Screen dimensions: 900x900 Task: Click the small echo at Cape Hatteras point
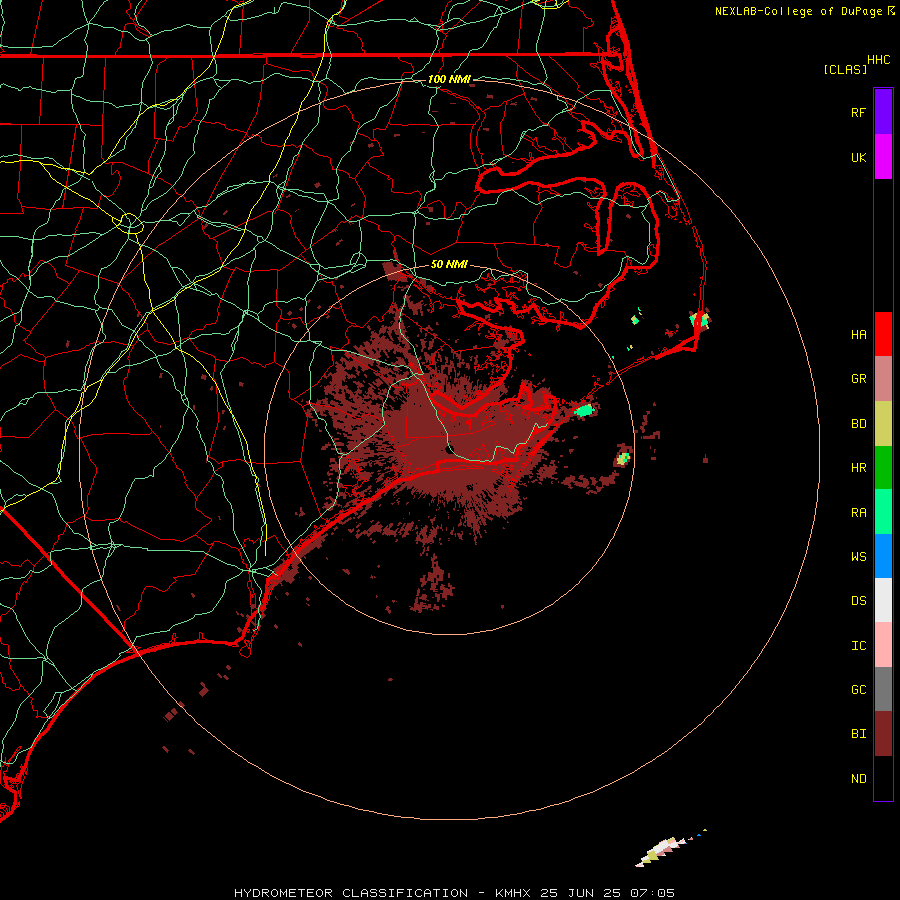[x=700, y=320]
